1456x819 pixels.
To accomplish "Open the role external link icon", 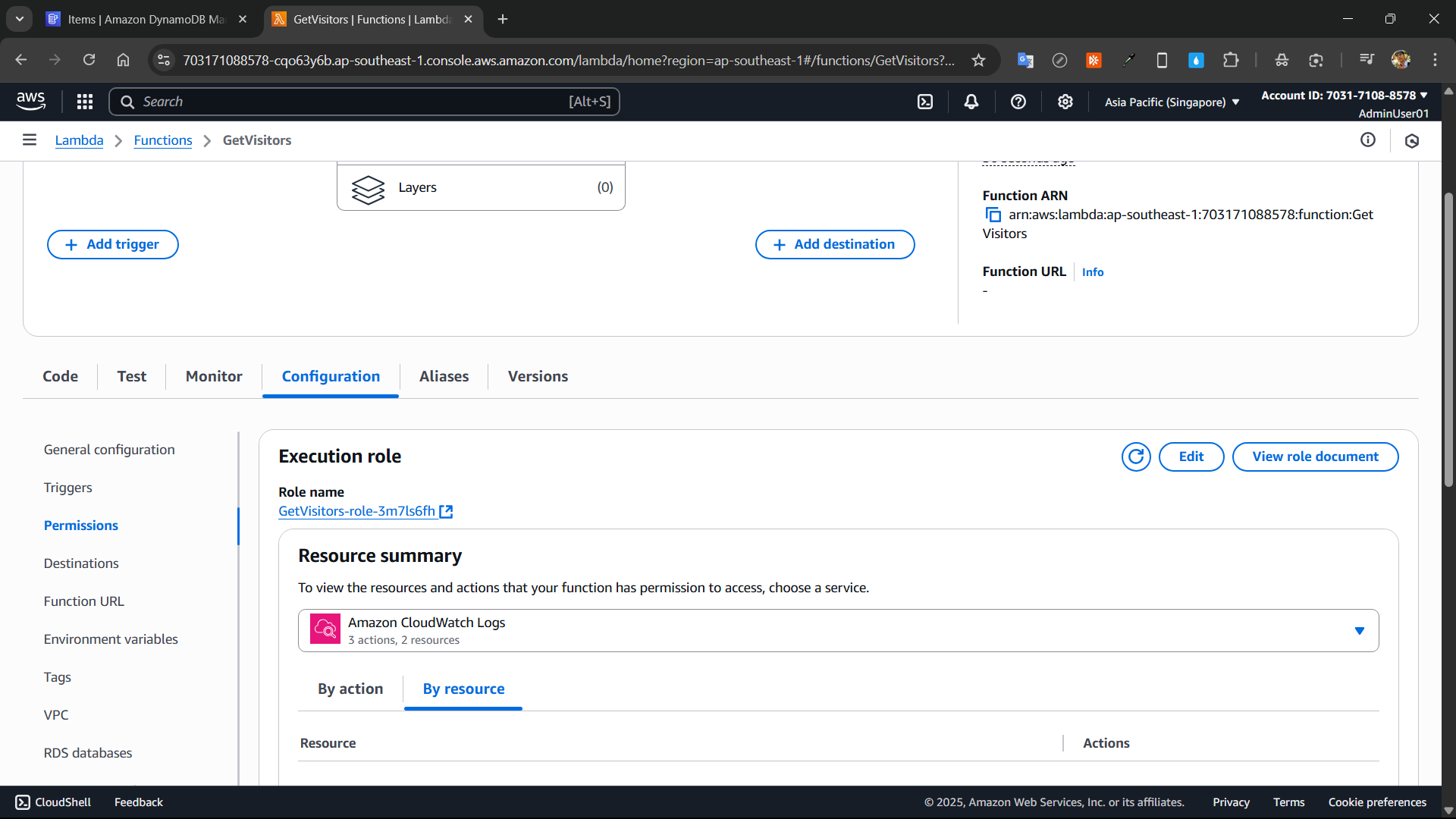I will (447, 512).
